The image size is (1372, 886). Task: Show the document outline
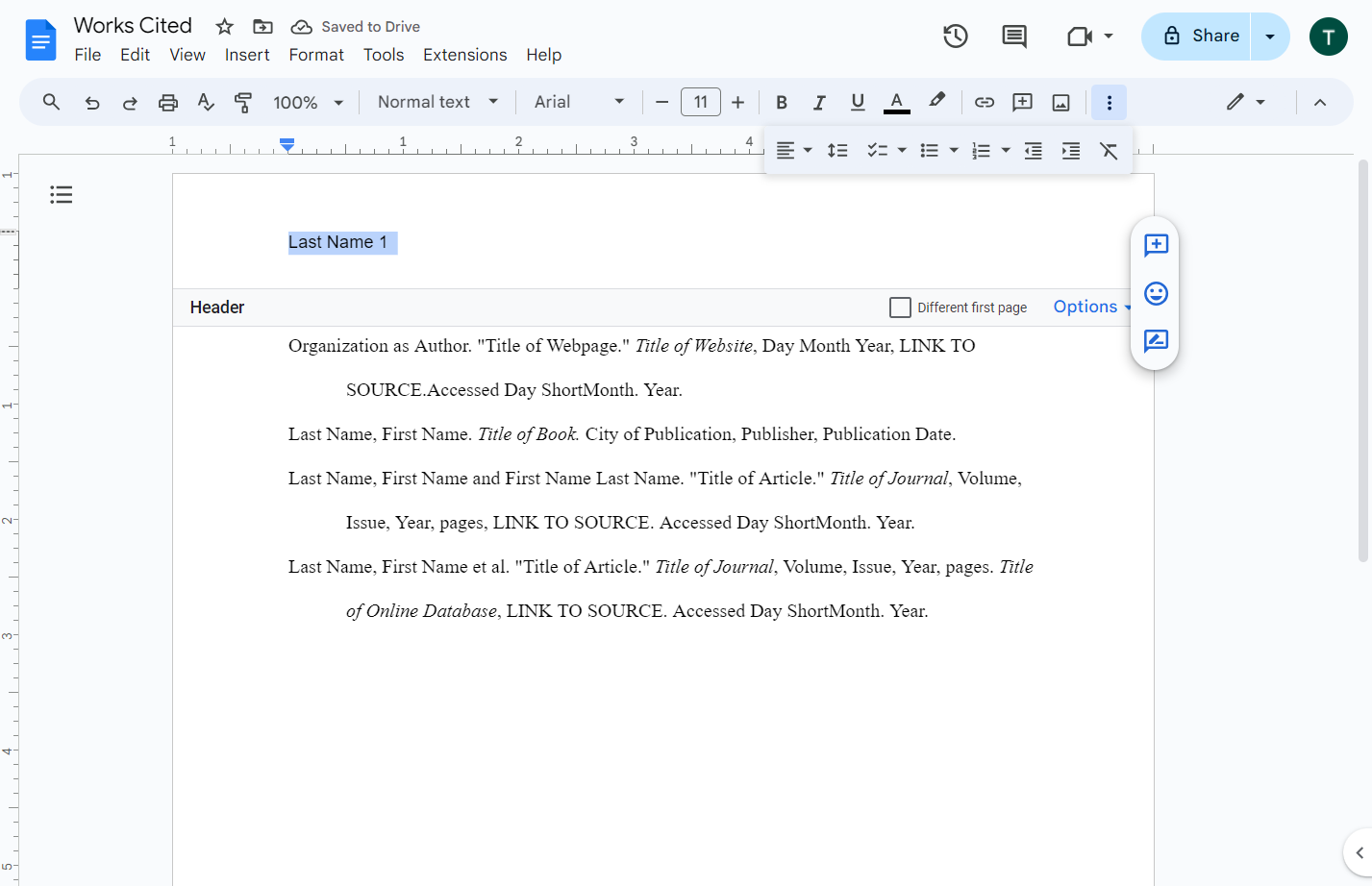point(62,195)
